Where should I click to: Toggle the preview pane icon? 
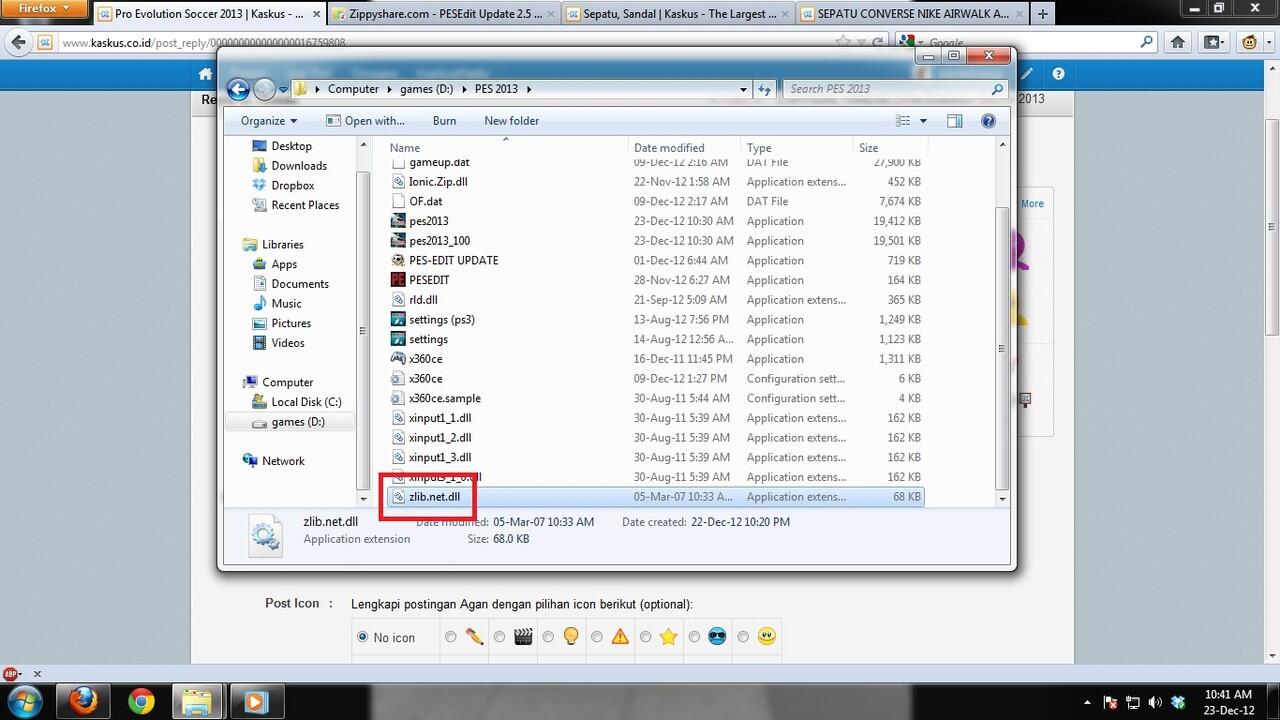click(955, 121)
